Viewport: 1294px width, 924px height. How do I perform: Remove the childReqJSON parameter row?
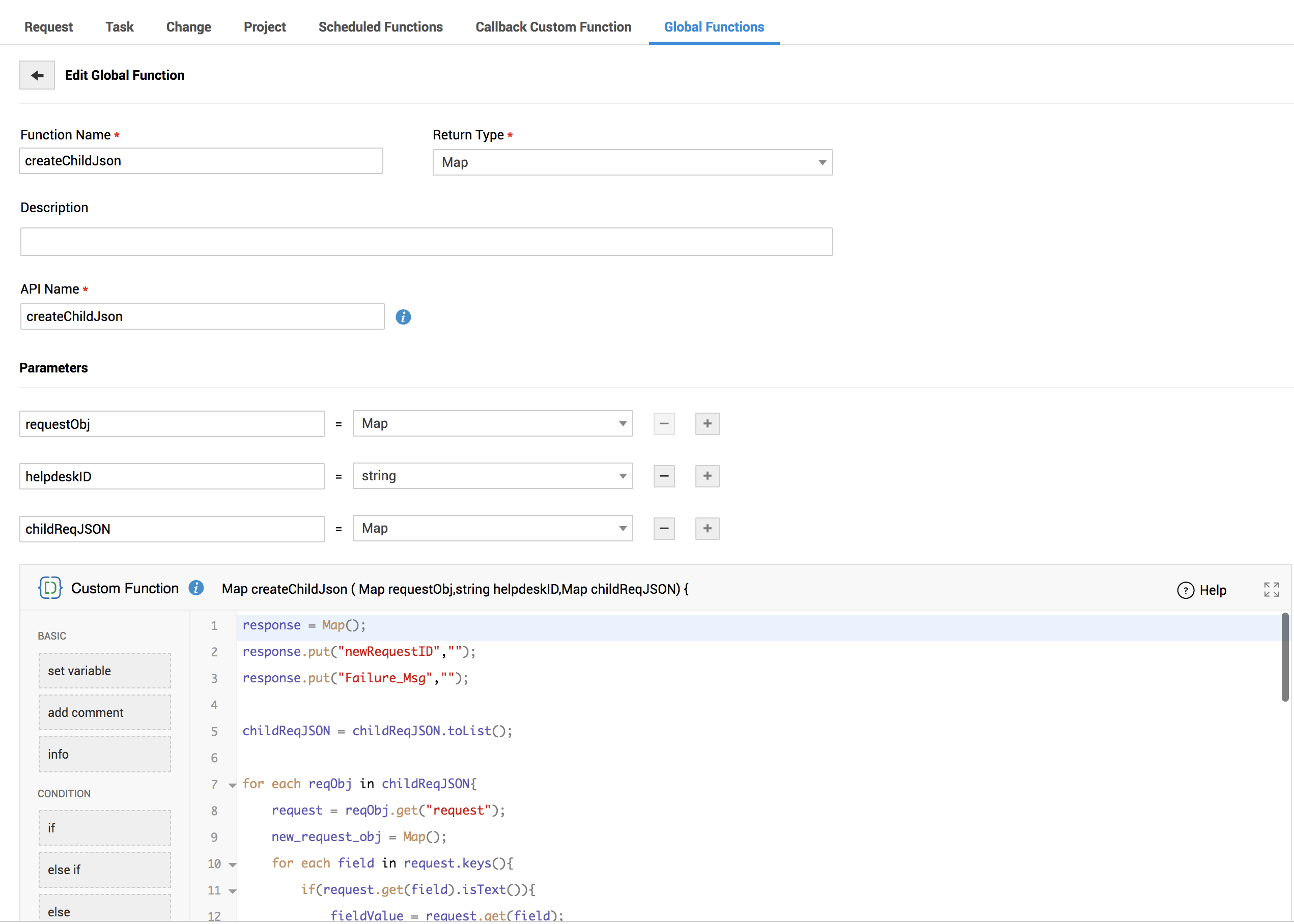[x=664, y=529]
